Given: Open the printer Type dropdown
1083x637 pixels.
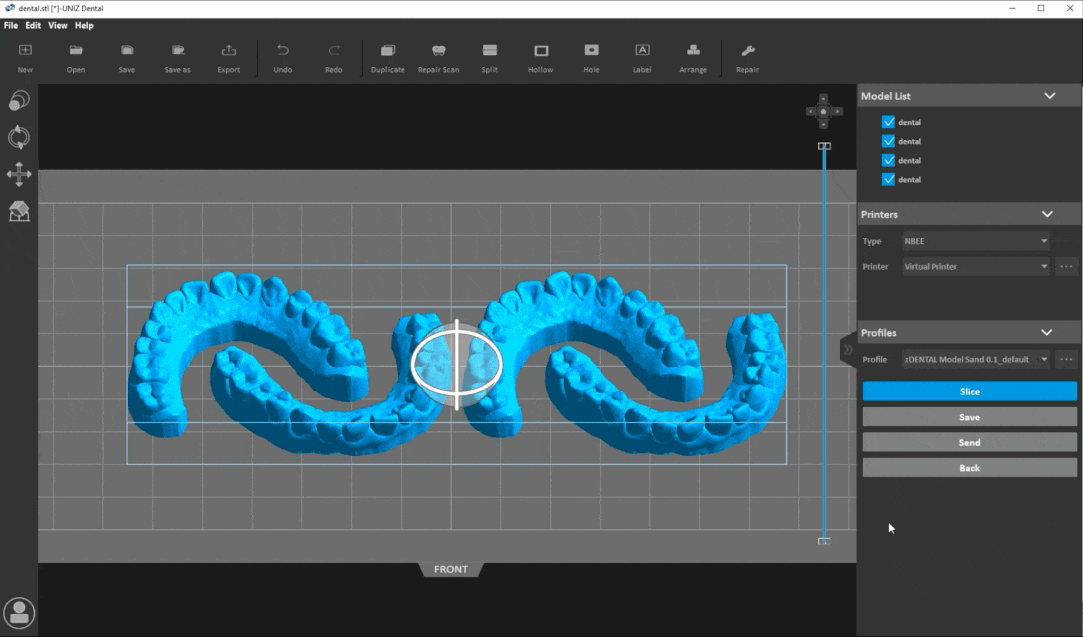Looking at the screenshot, I should 975,241.
